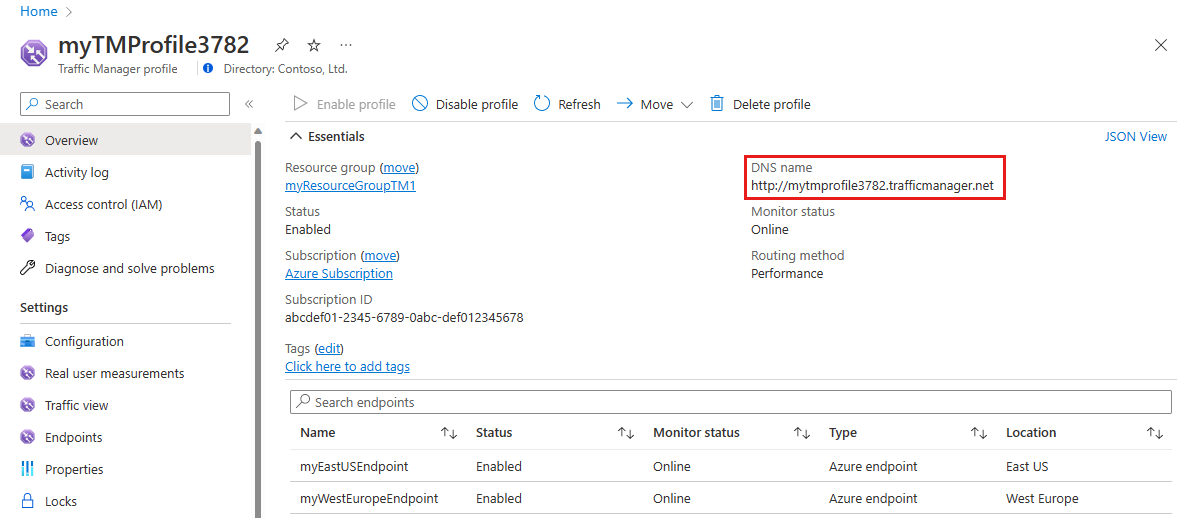Click the Traffic view icon
Screen dimensions: 1195x518
pyautogui.click(x=28, y=405)
